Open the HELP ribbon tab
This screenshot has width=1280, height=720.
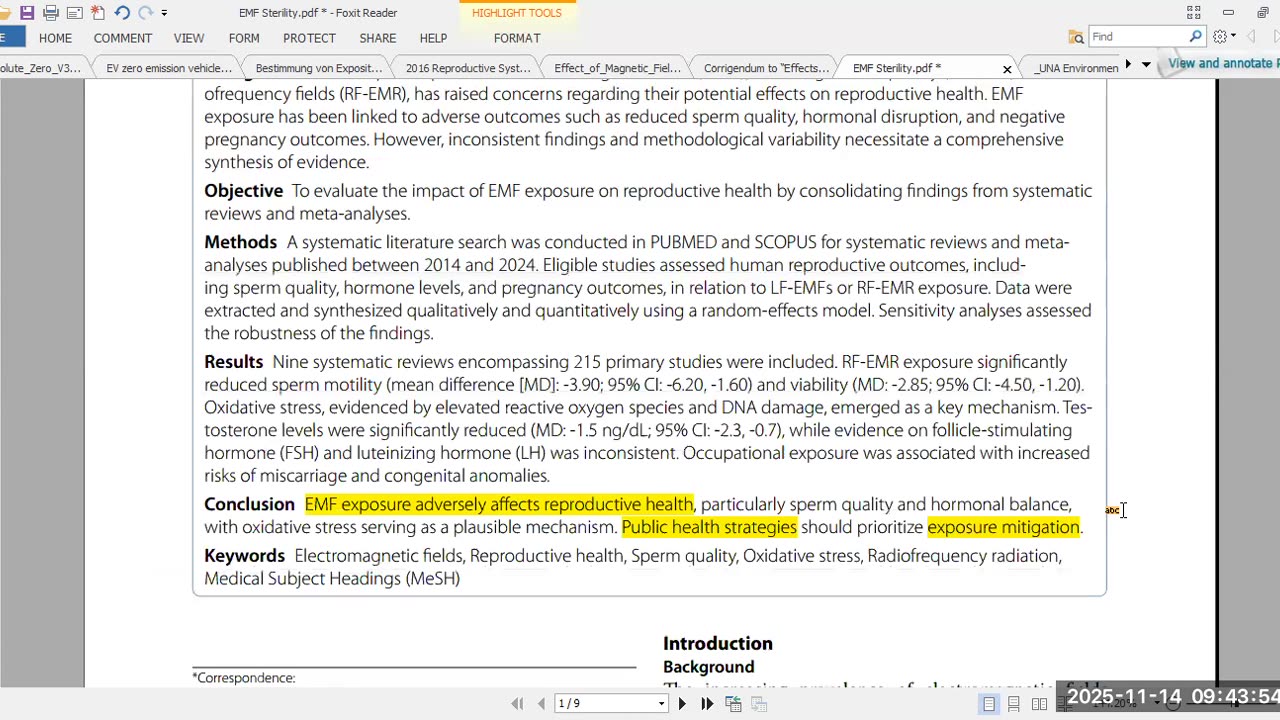[433, 38]
